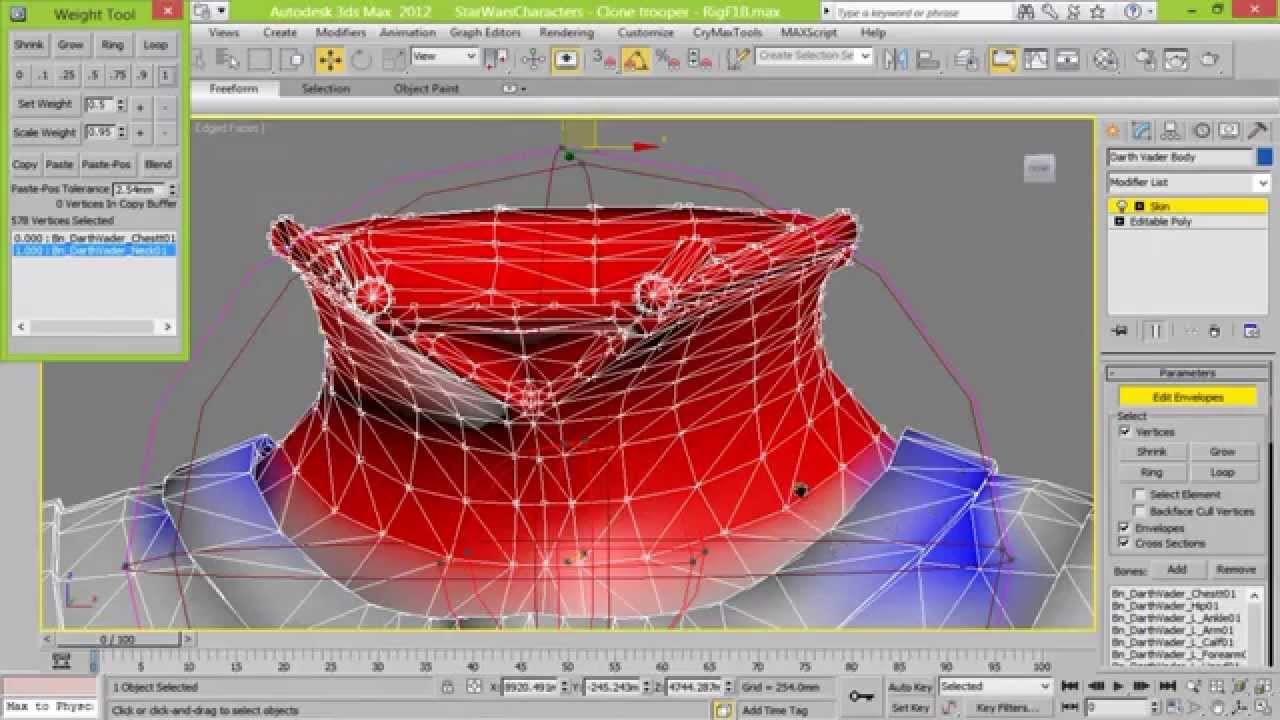
Task: Open the Modify command panel tab
Action: click(1141, 131)
